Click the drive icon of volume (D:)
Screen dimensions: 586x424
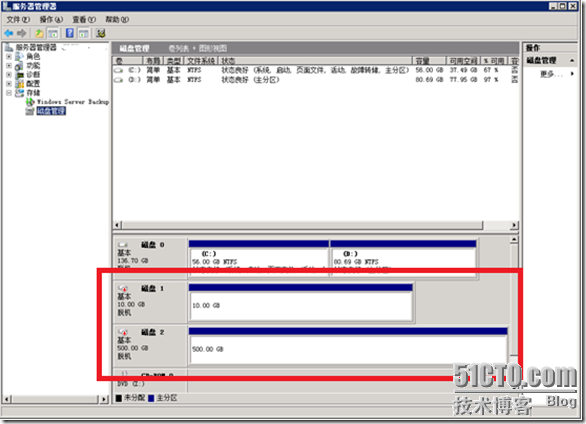tap(118, 80)
